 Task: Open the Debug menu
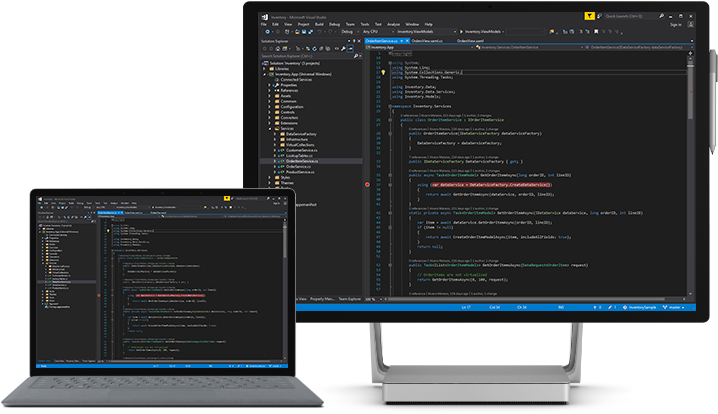(x=334, y=24)
